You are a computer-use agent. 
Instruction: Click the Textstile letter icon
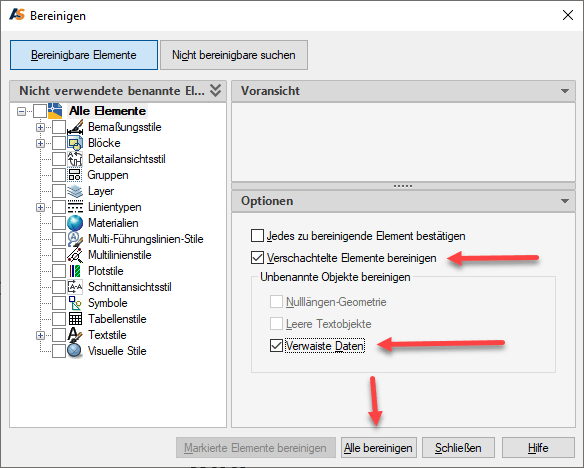(75, 335)
